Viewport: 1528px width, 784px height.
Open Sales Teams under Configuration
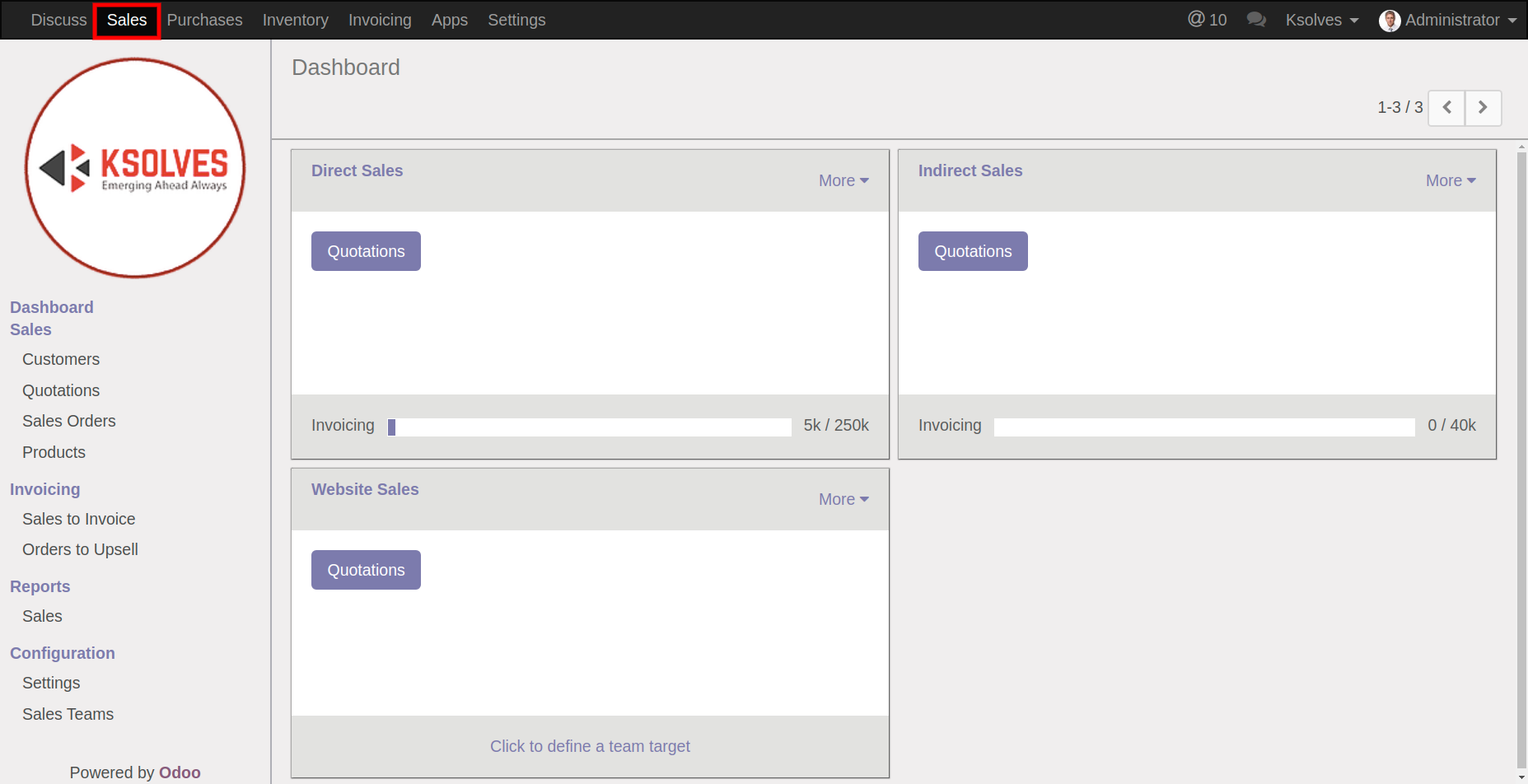pos(68,714)
